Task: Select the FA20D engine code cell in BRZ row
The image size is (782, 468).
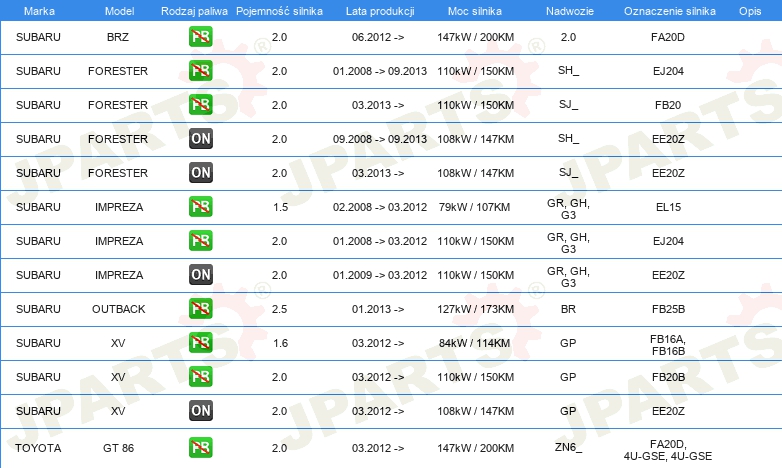Action: point(668,37)
